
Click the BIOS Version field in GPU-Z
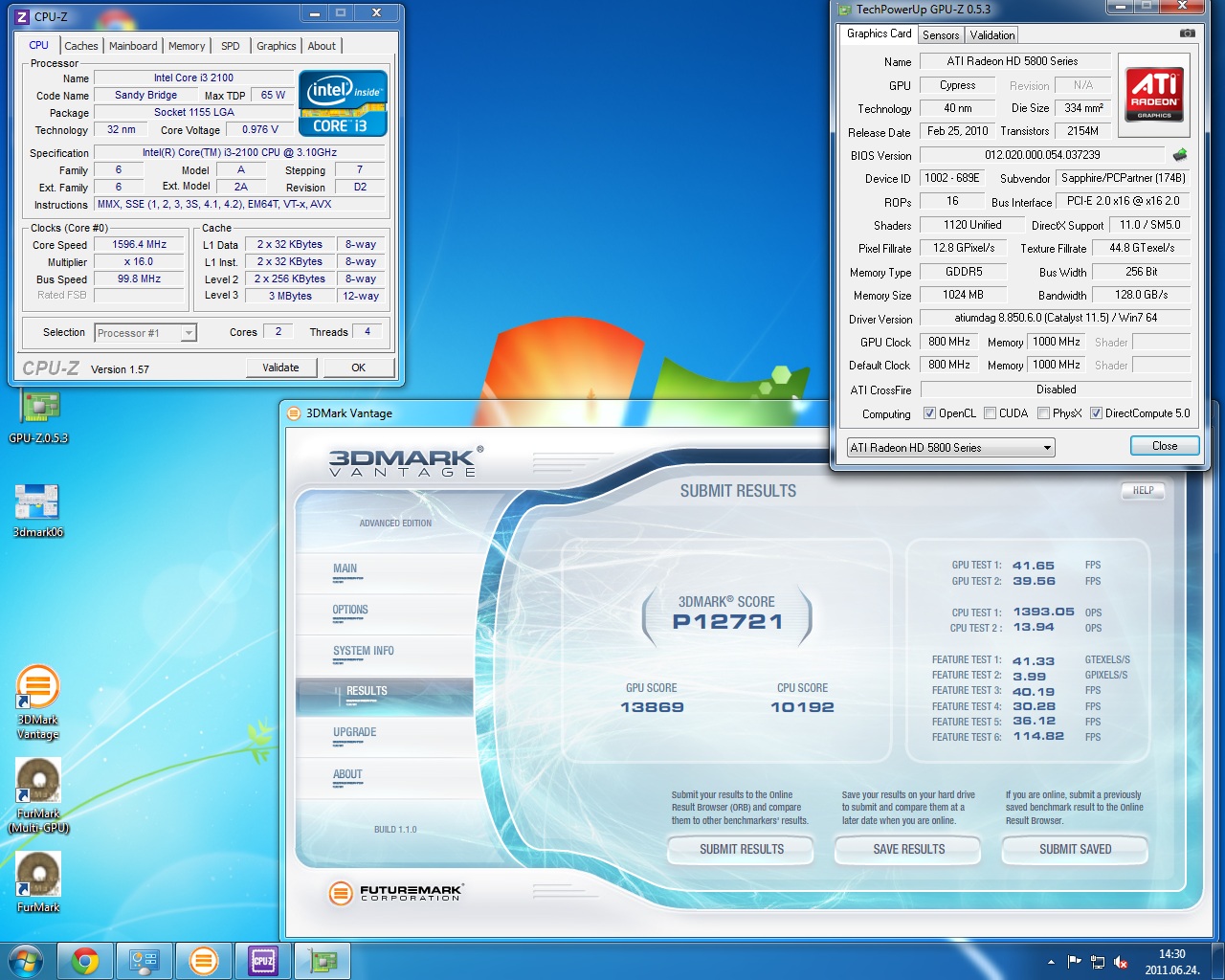pos(1042,155)
